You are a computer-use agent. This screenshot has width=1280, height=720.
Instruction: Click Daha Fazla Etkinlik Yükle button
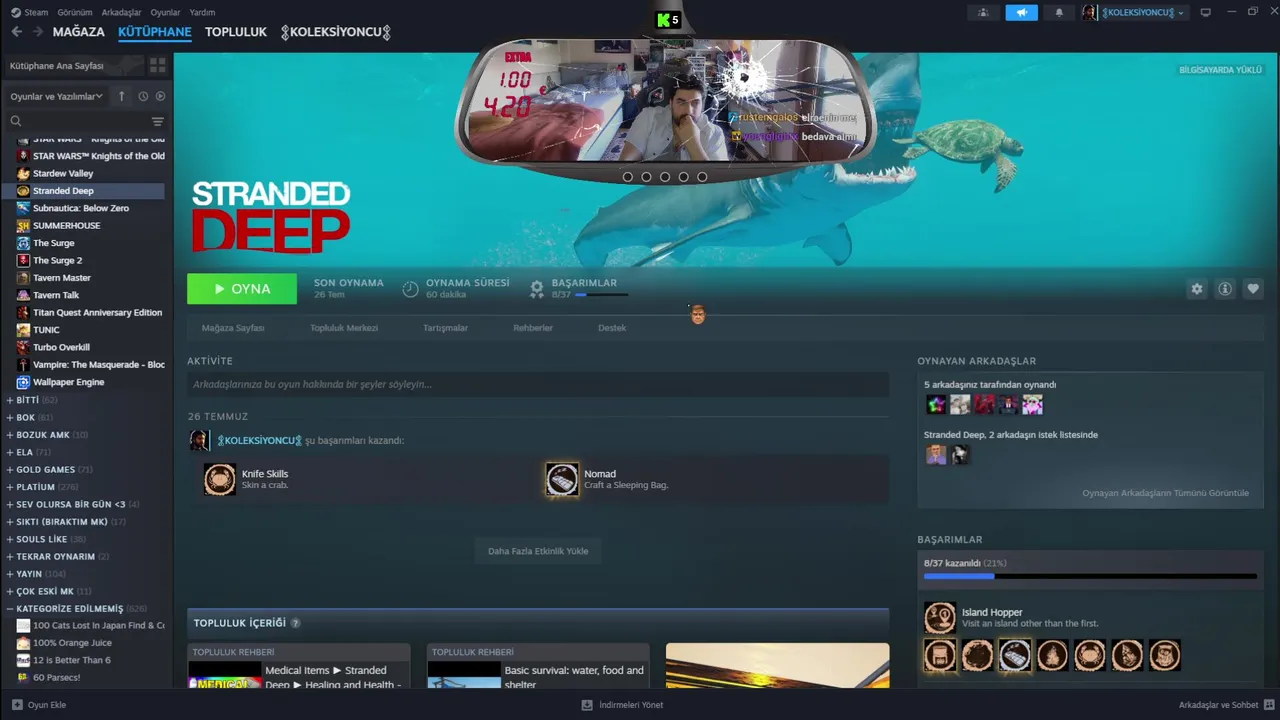click(x=538, y=551)
